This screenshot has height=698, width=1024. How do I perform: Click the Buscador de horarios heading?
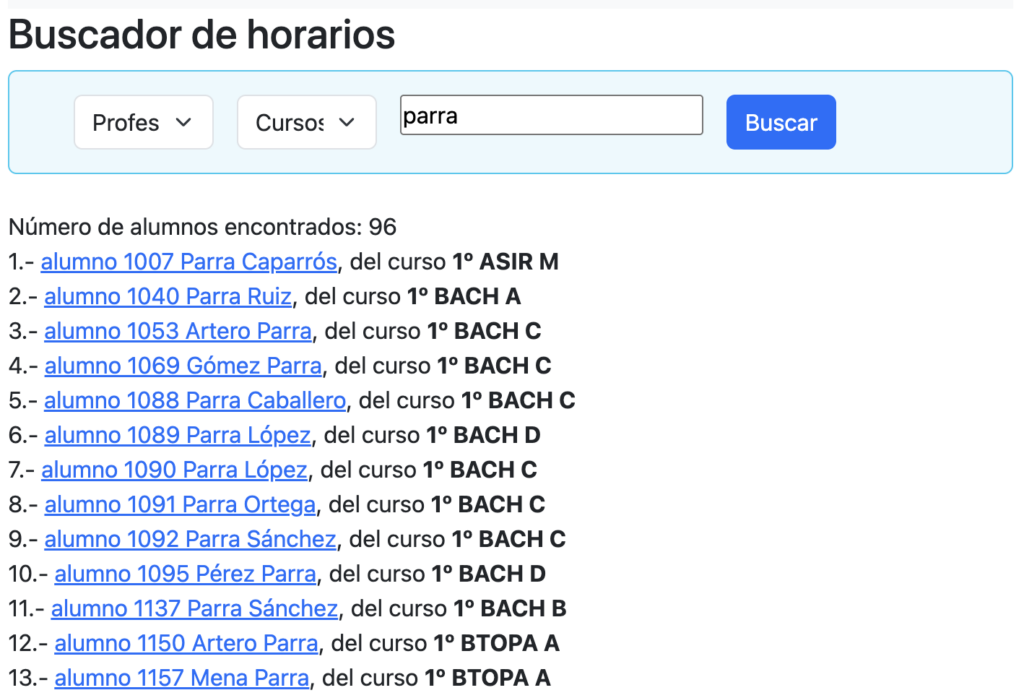[x=202, y=36]
